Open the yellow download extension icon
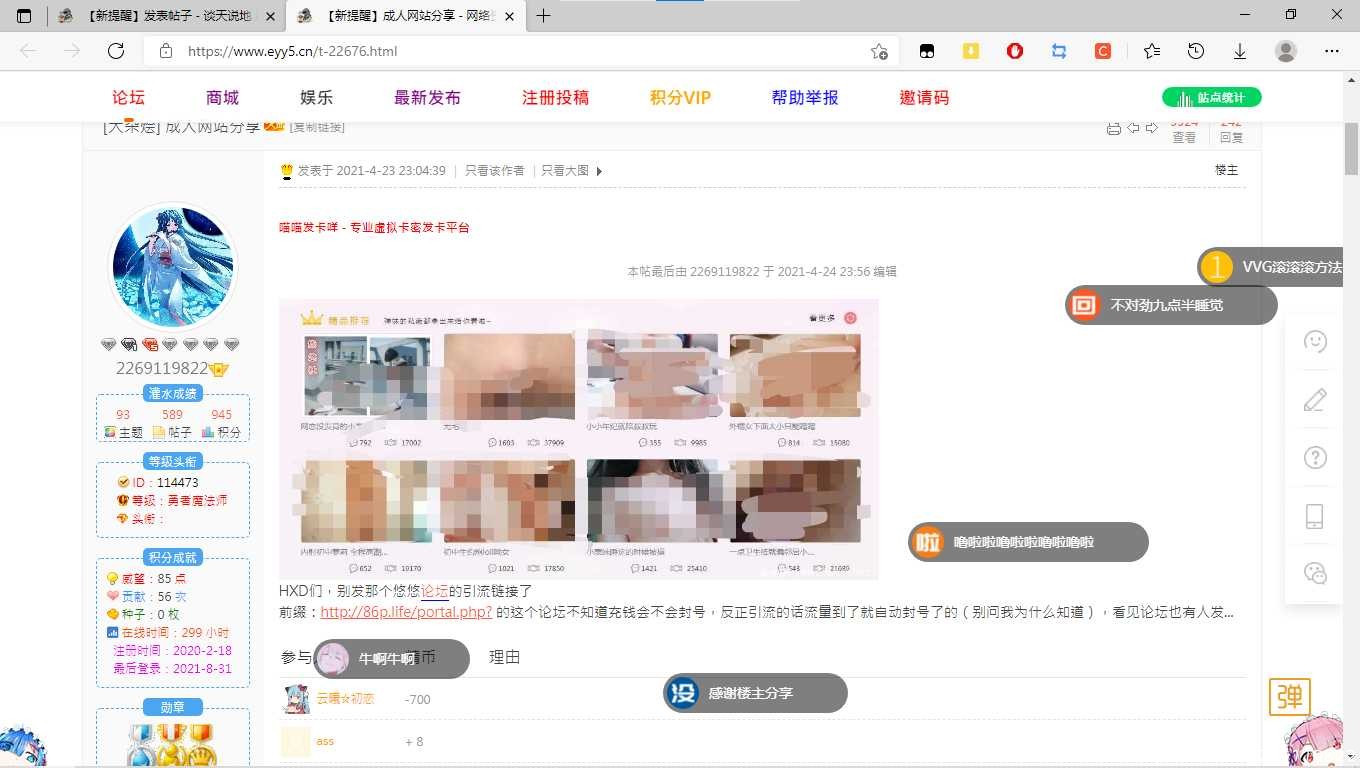This screenshot has width=1360, height=768. point(971,51)
